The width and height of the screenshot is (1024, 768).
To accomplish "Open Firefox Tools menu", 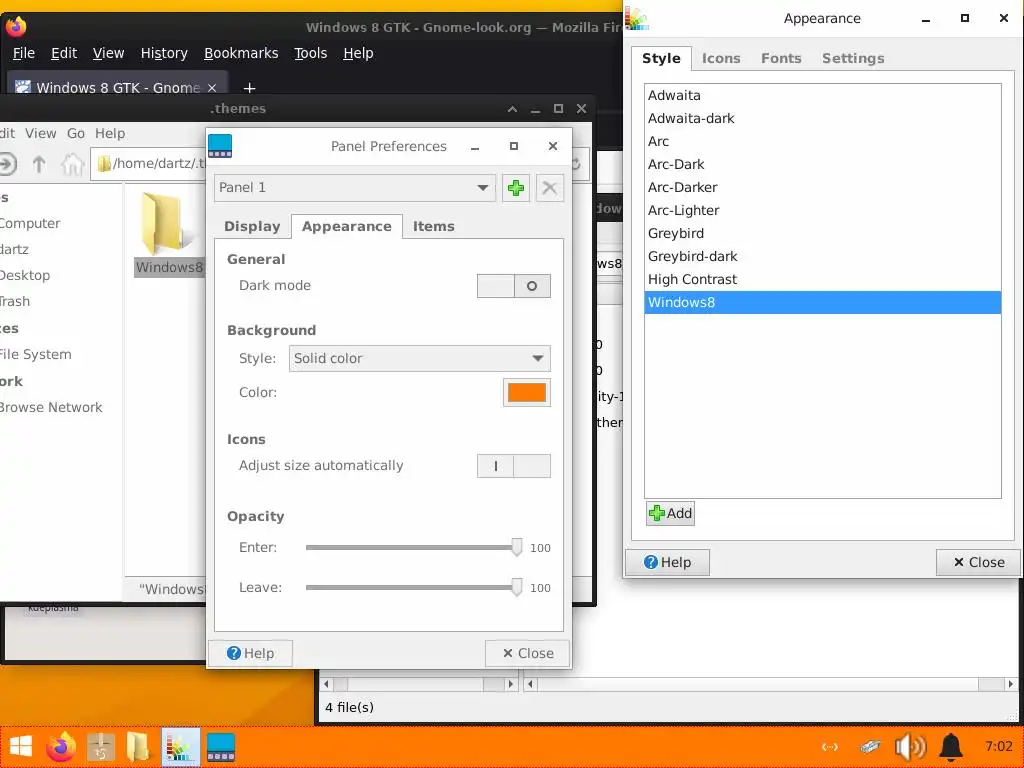I will coord(310,54).
